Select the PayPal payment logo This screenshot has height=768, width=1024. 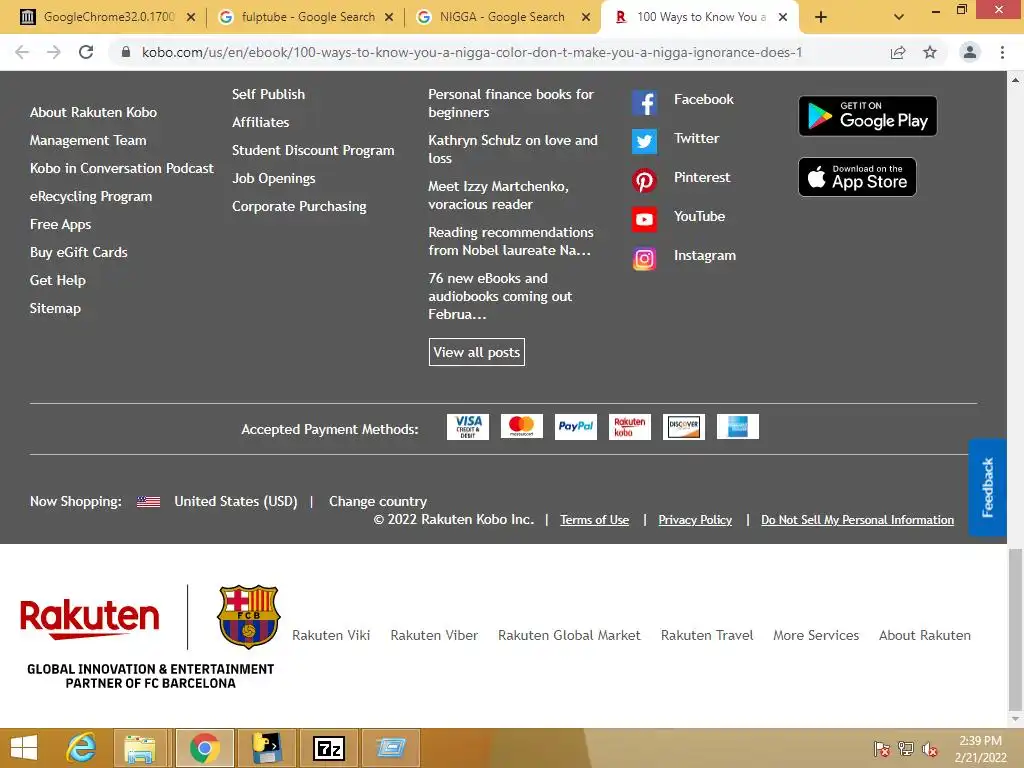(x=575, y=426)
